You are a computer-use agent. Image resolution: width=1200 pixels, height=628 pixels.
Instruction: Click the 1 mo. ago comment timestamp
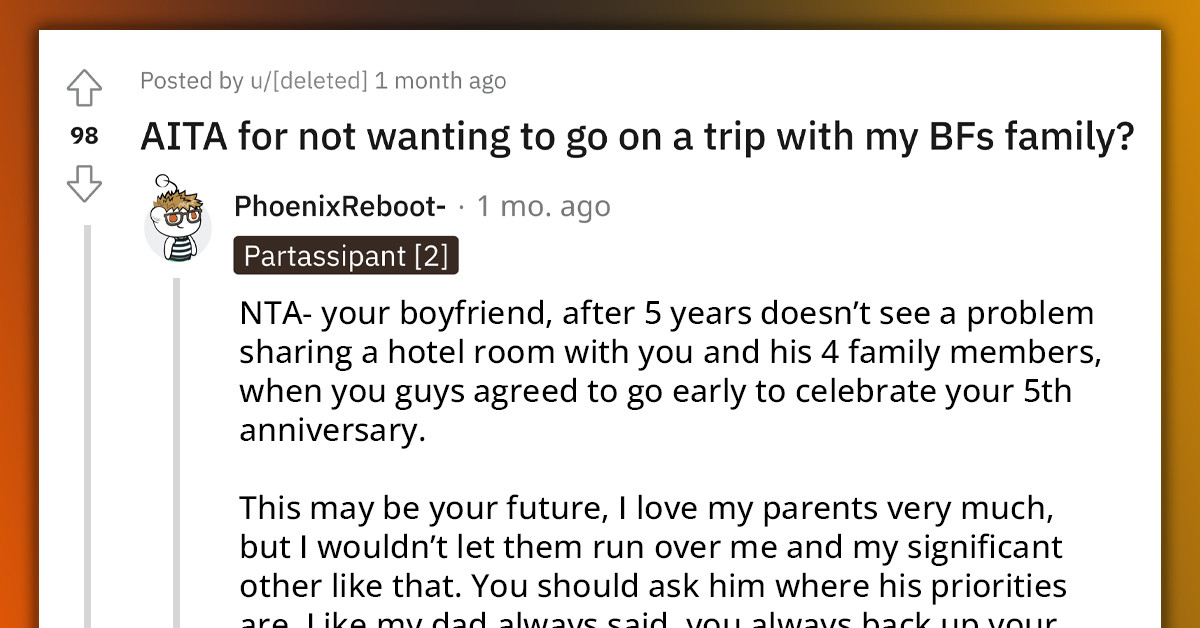coord(543,206)
